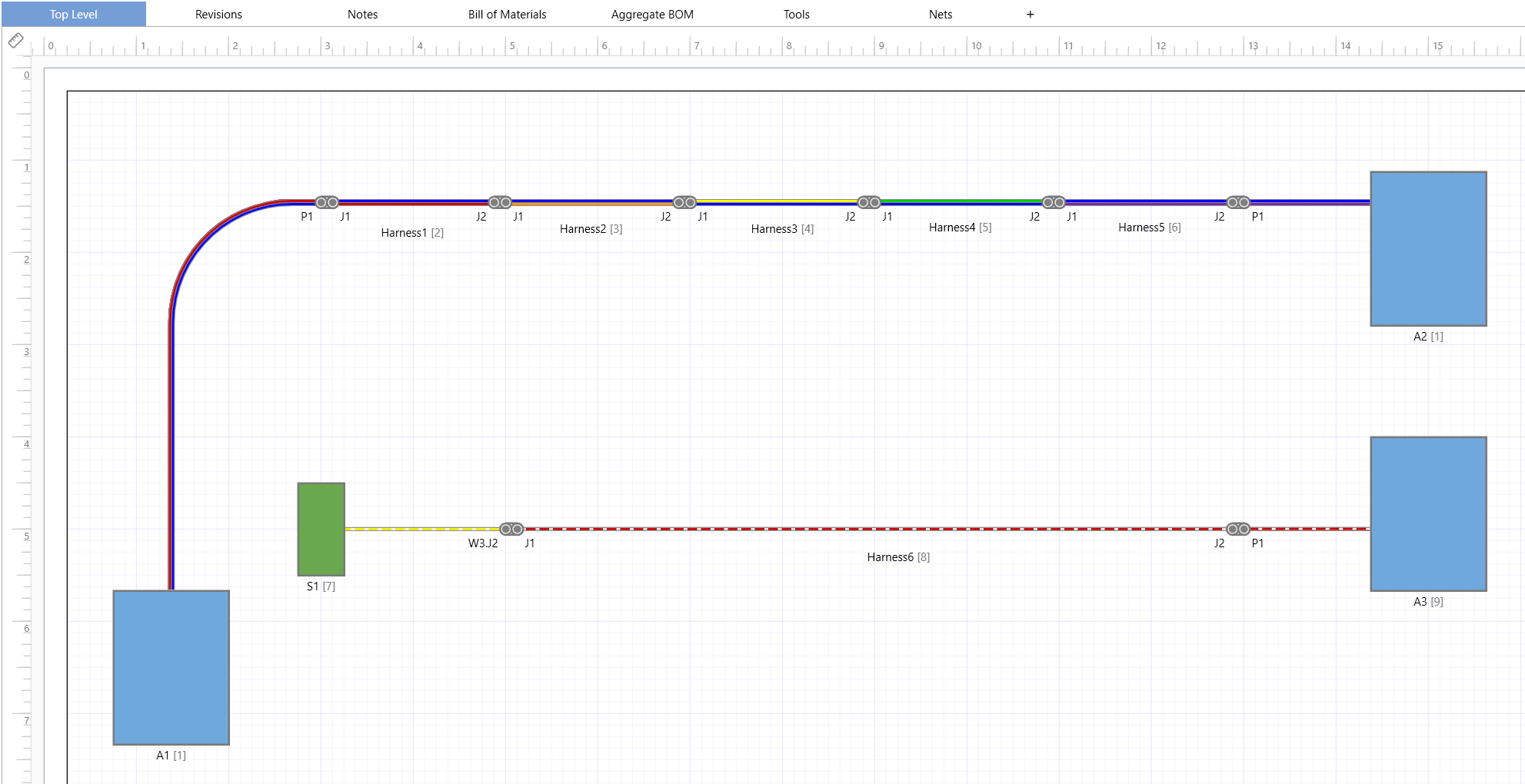Click the Harness3 [4] label
1525x784 pixels.
click(x=782, y=228)
